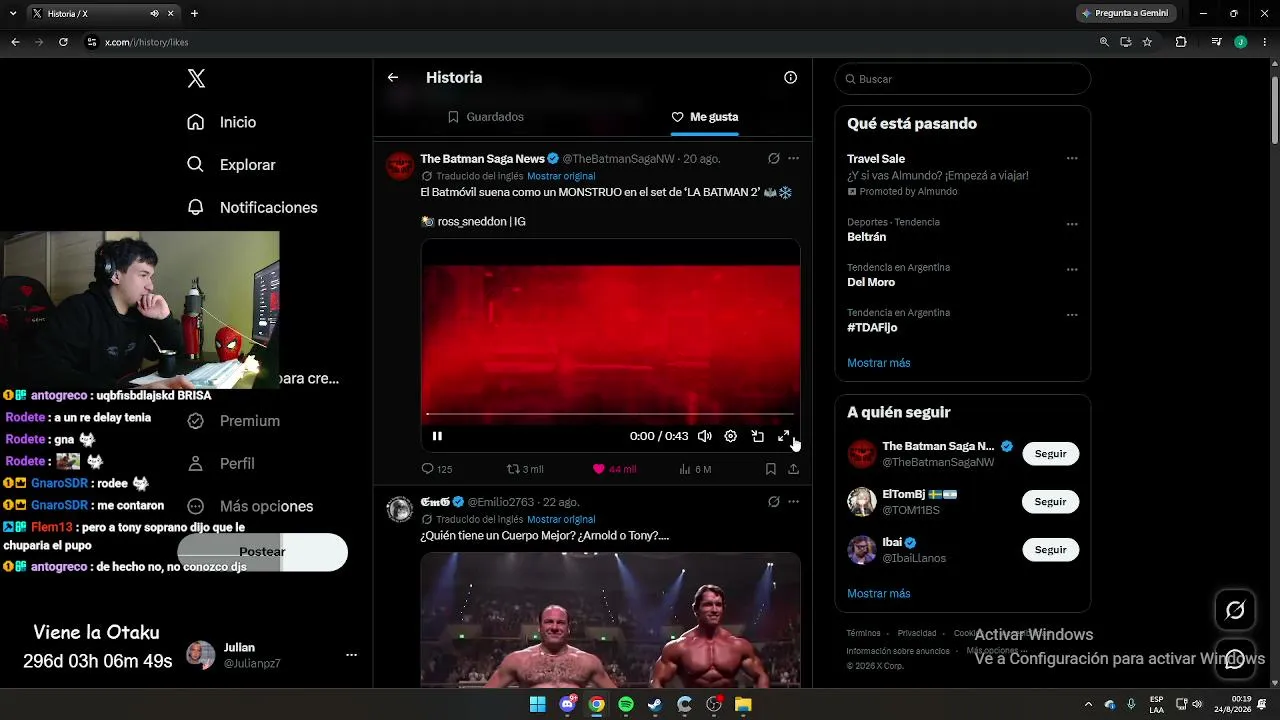Click the X logo home icon
This screenshot has height=720, width=1280.
pyautogui.click(x=196, y=79)
